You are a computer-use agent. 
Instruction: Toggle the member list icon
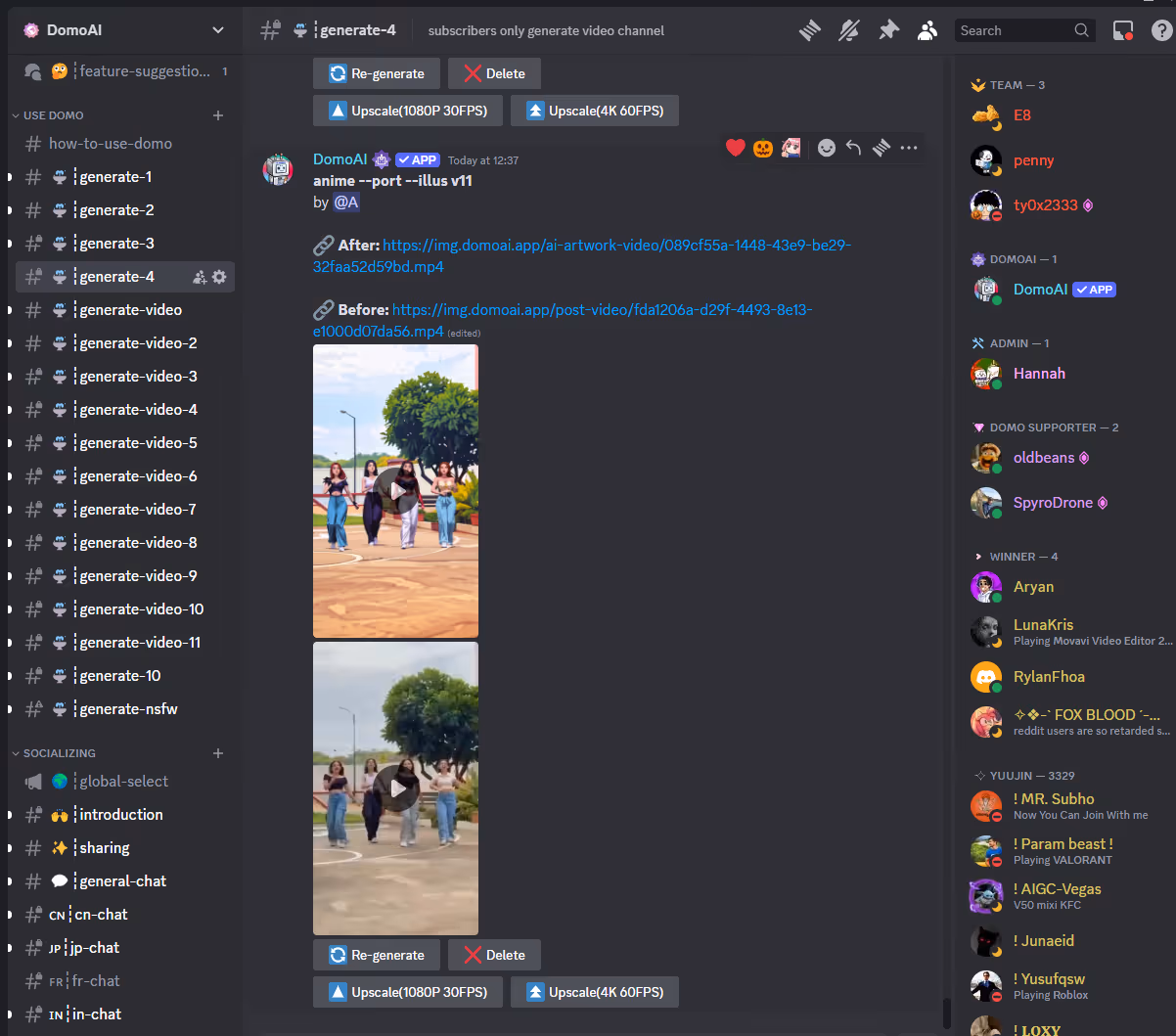927,30
